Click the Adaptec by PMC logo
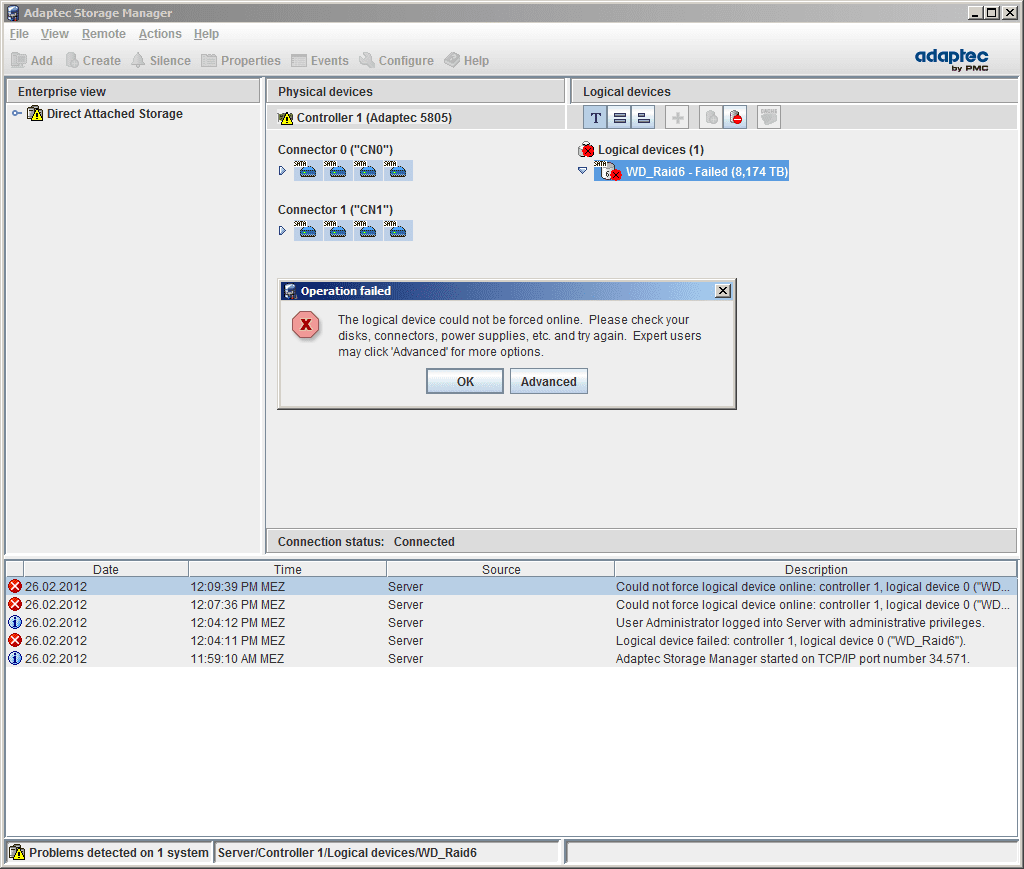The image size is (1024, 869). coord(952,59)
